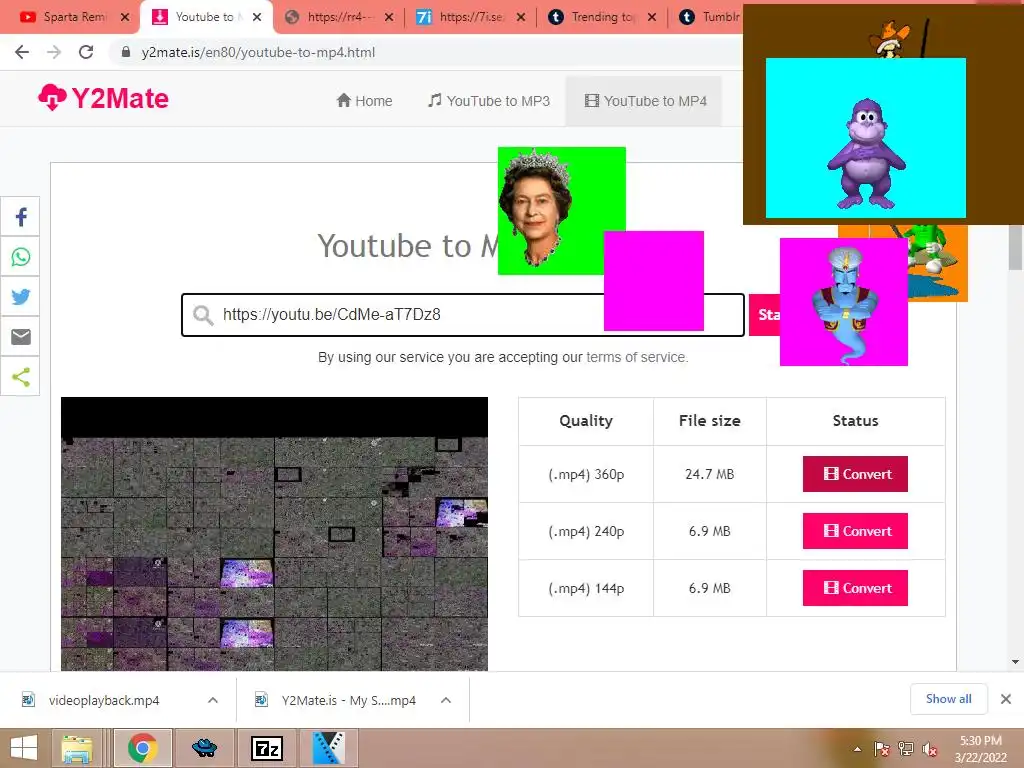Close the Trending tab
The height and width of the screenshot is (768, 1024).
pos(652,18)
